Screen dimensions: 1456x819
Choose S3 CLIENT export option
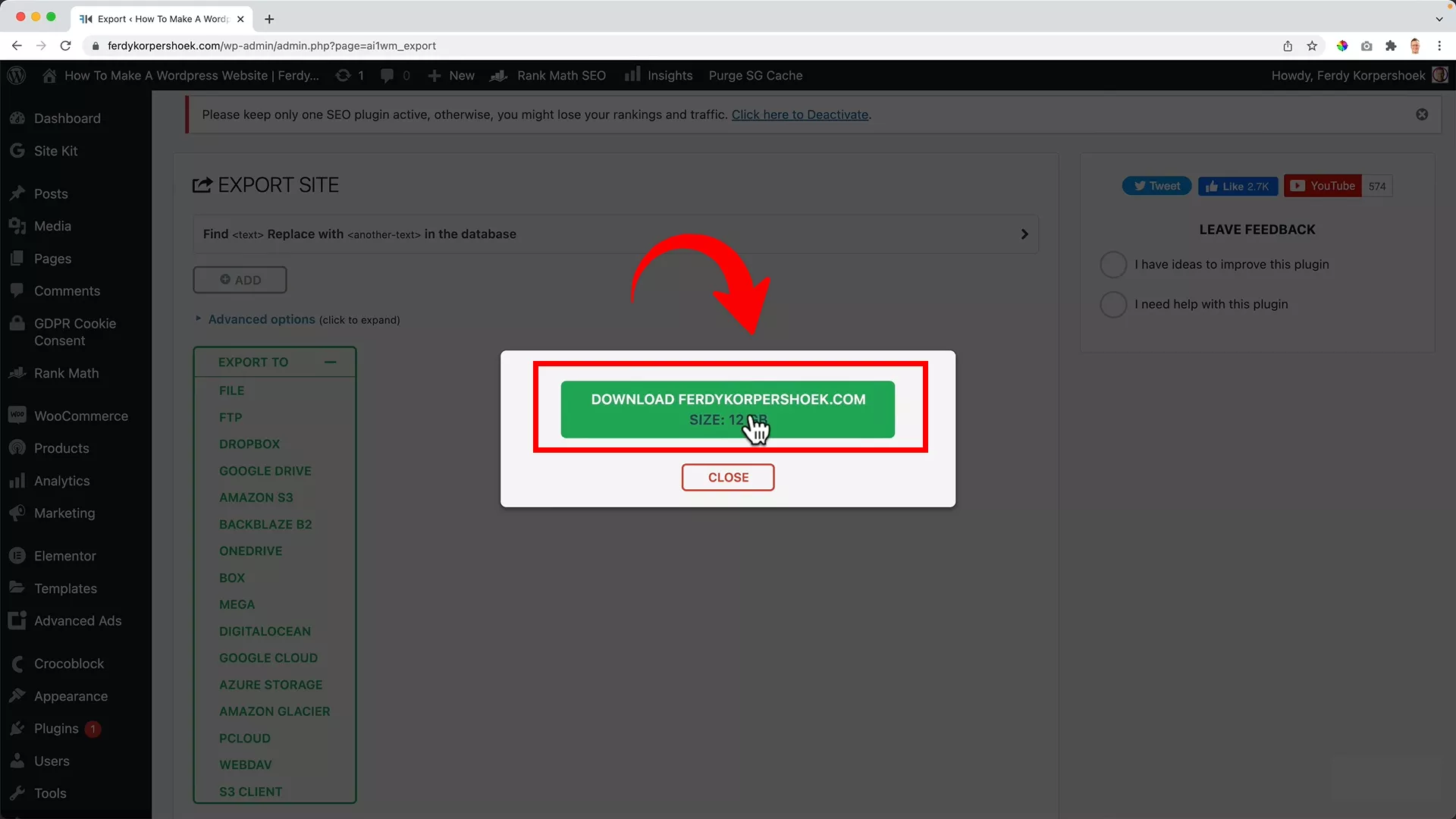251,792
